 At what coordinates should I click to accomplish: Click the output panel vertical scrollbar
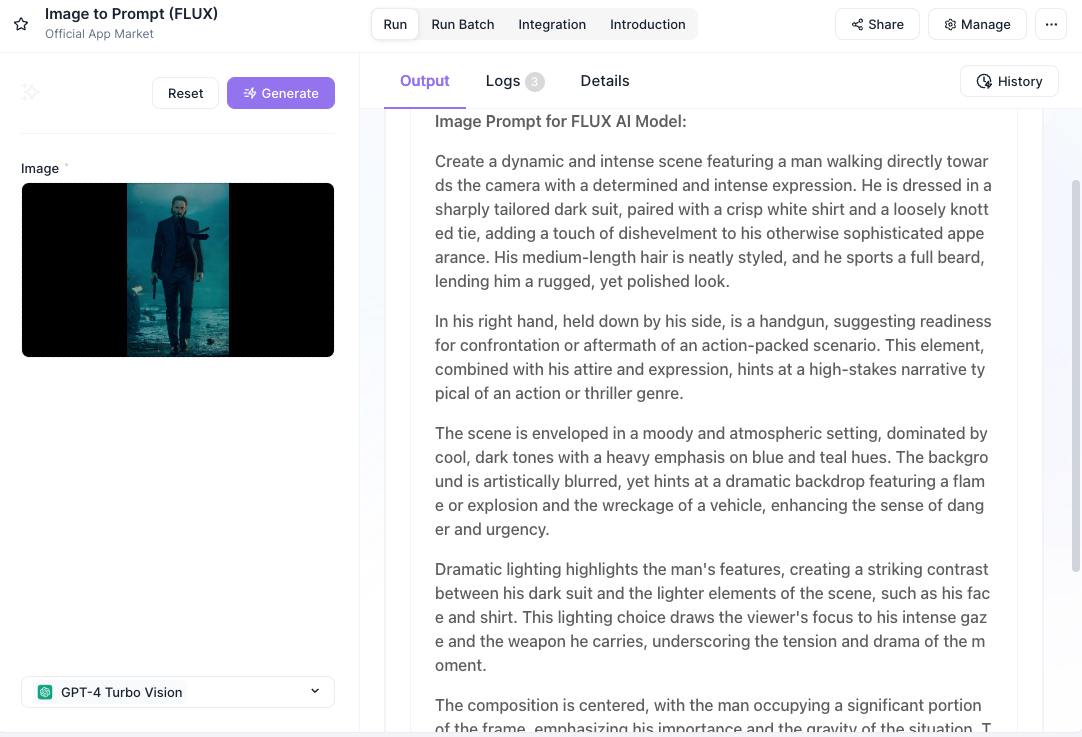1075,375
